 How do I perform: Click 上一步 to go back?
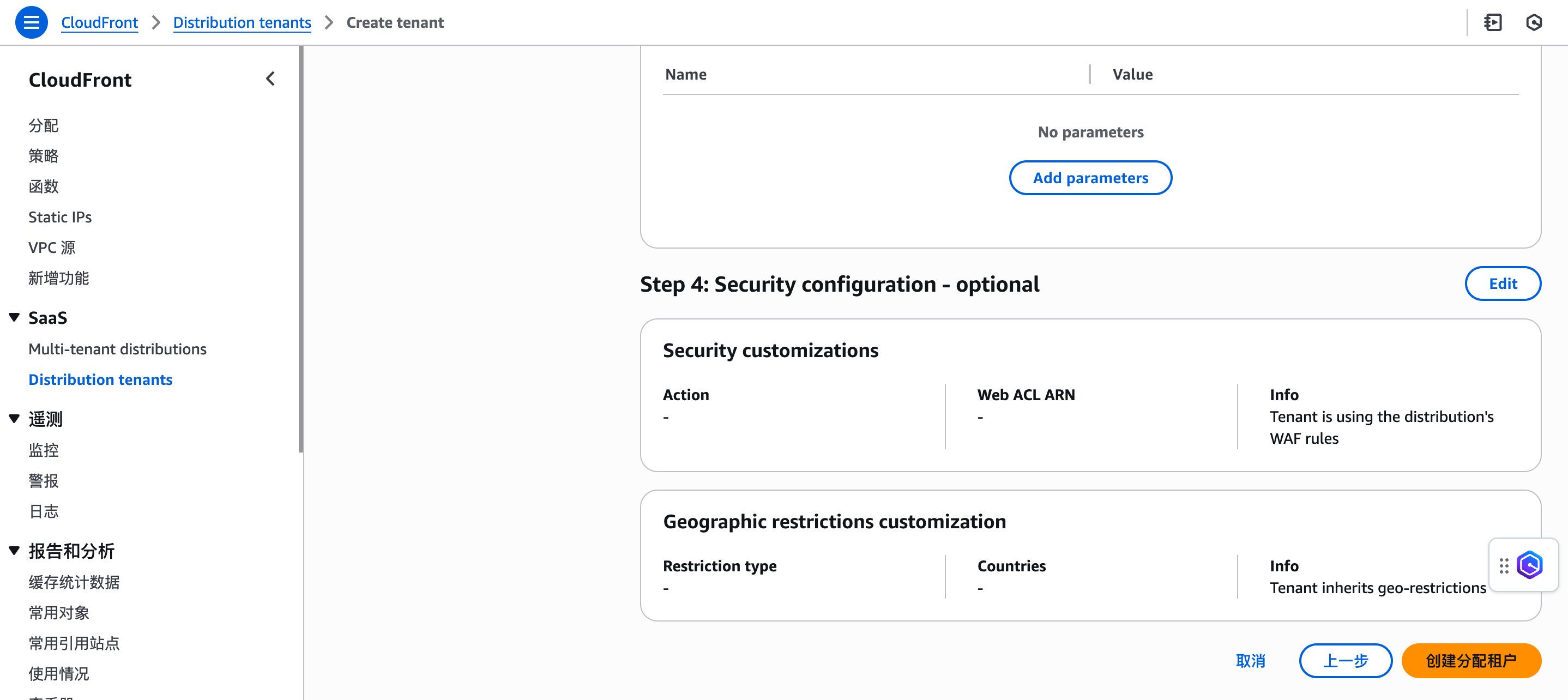[1345, 660]
